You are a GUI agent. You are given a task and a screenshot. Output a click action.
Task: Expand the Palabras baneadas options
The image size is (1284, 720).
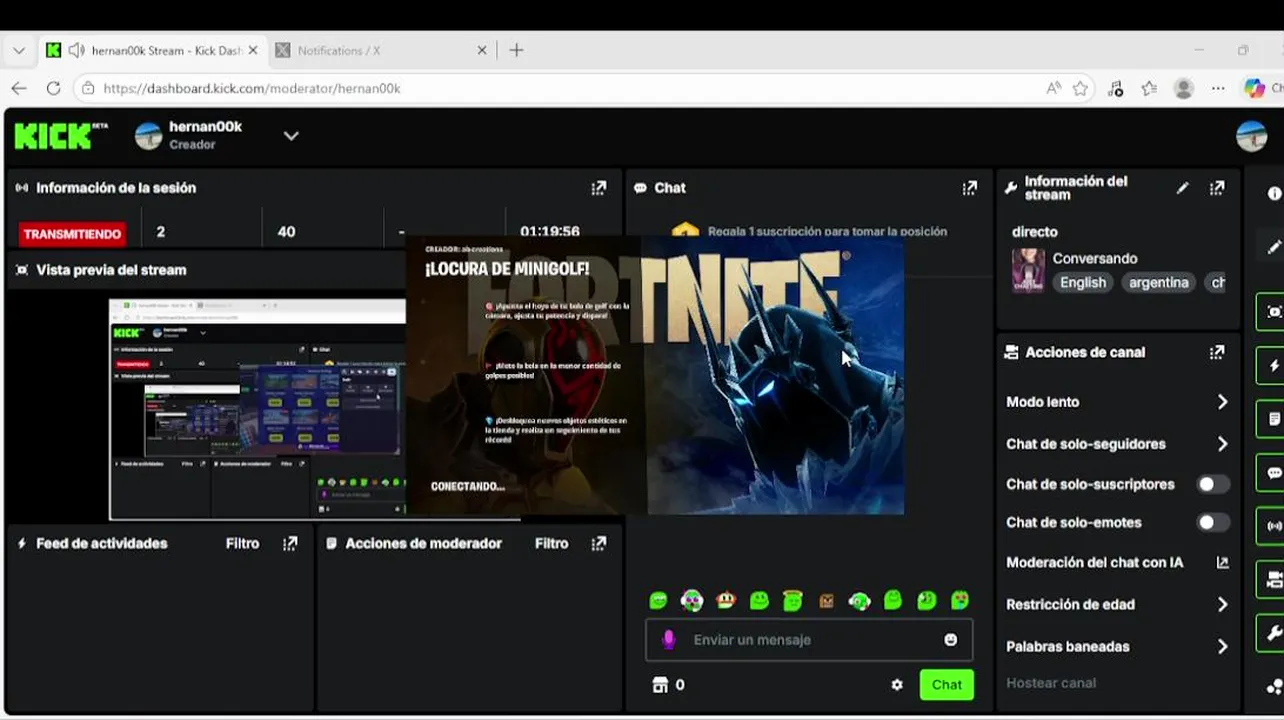tap(1222, 647)
